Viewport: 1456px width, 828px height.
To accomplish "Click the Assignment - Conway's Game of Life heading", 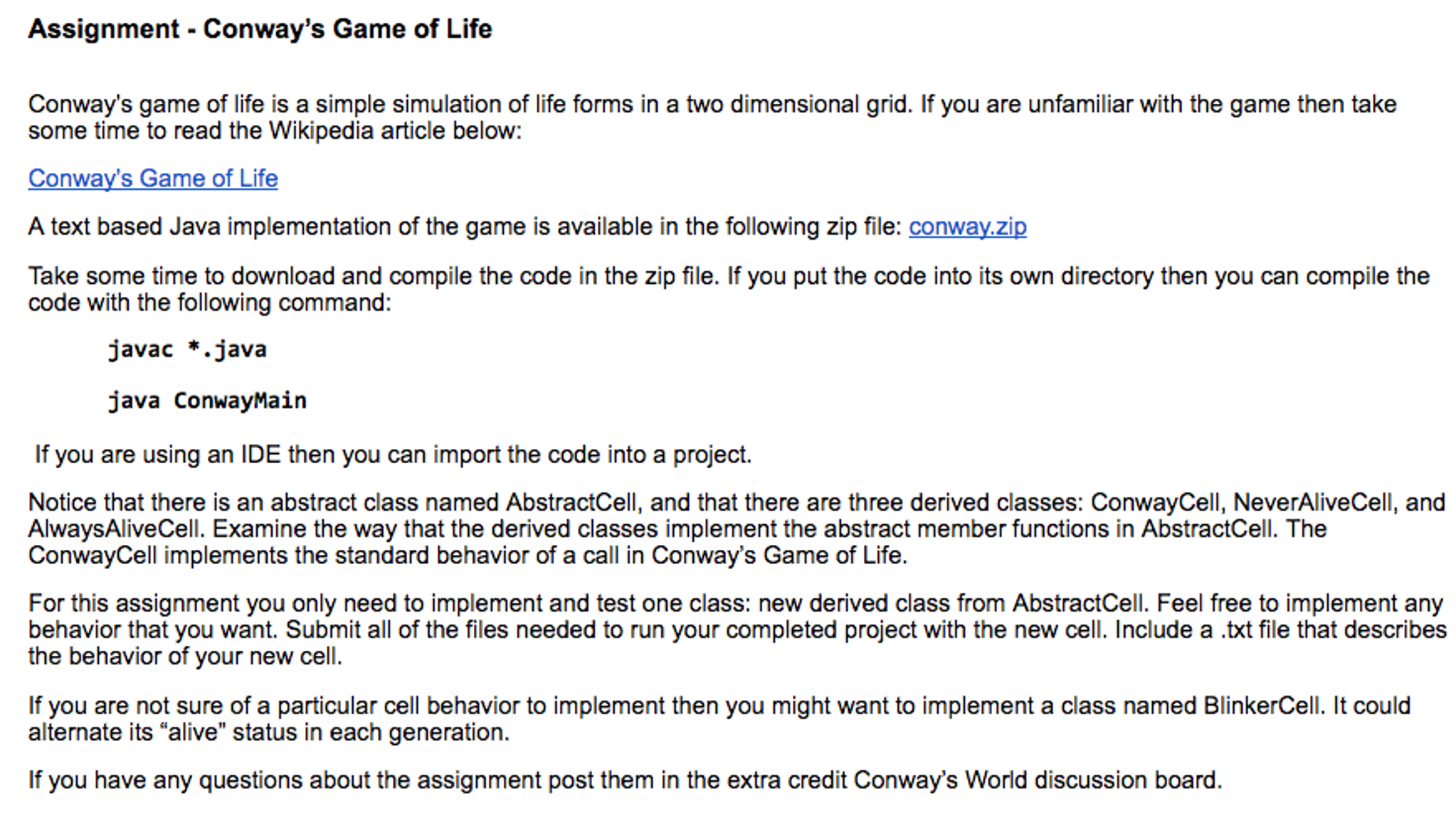I will (260, 29).
